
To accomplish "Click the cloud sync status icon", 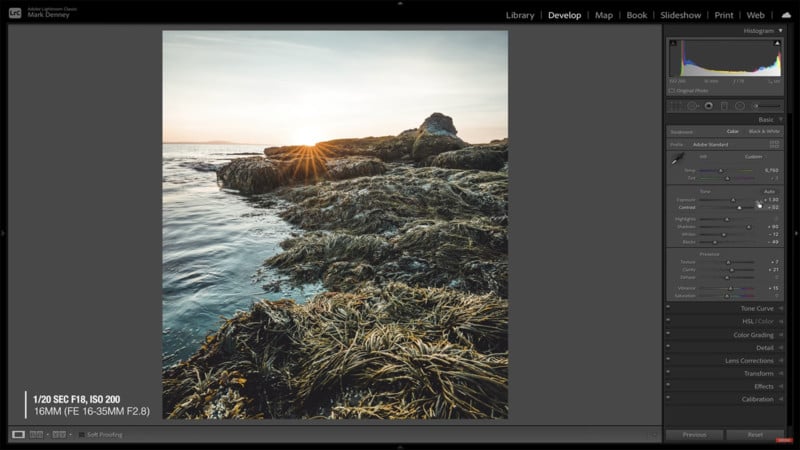I will [786, 15].
